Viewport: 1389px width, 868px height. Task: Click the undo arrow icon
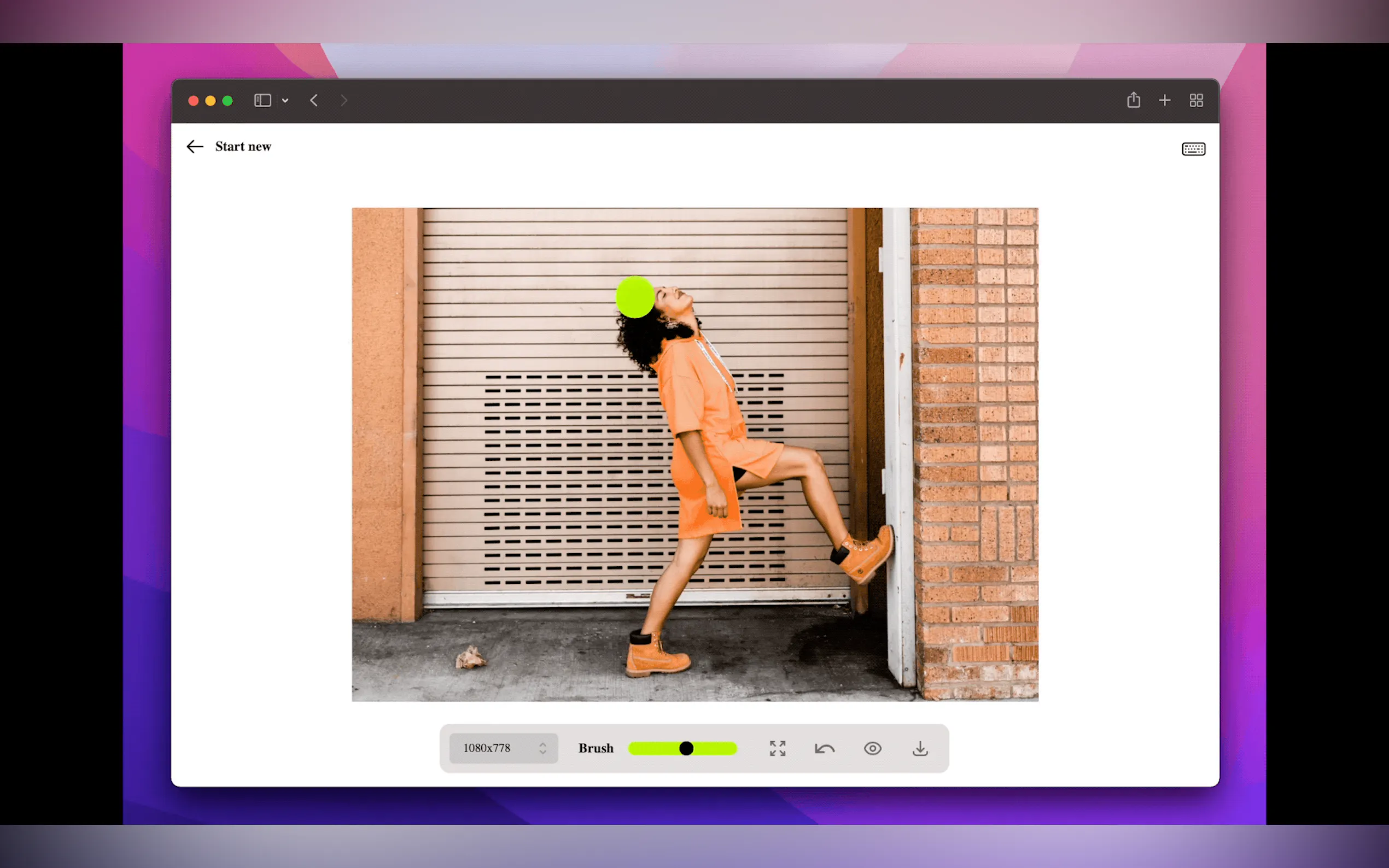pos(825,748)
